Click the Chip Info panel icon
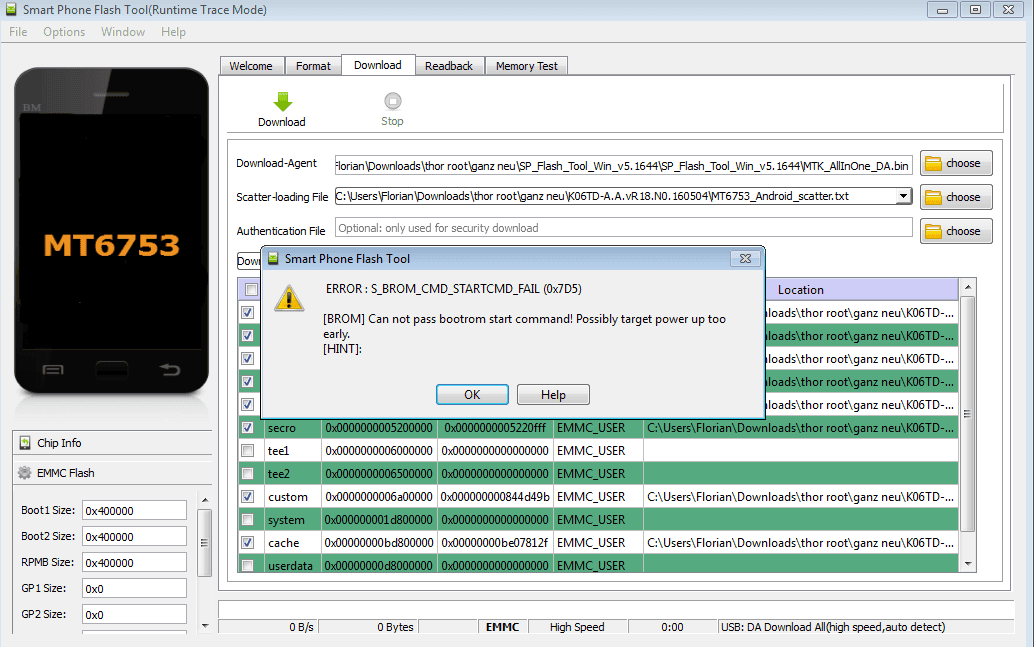Viewport: 1034px width, 647px height. (x=25, y=443)
